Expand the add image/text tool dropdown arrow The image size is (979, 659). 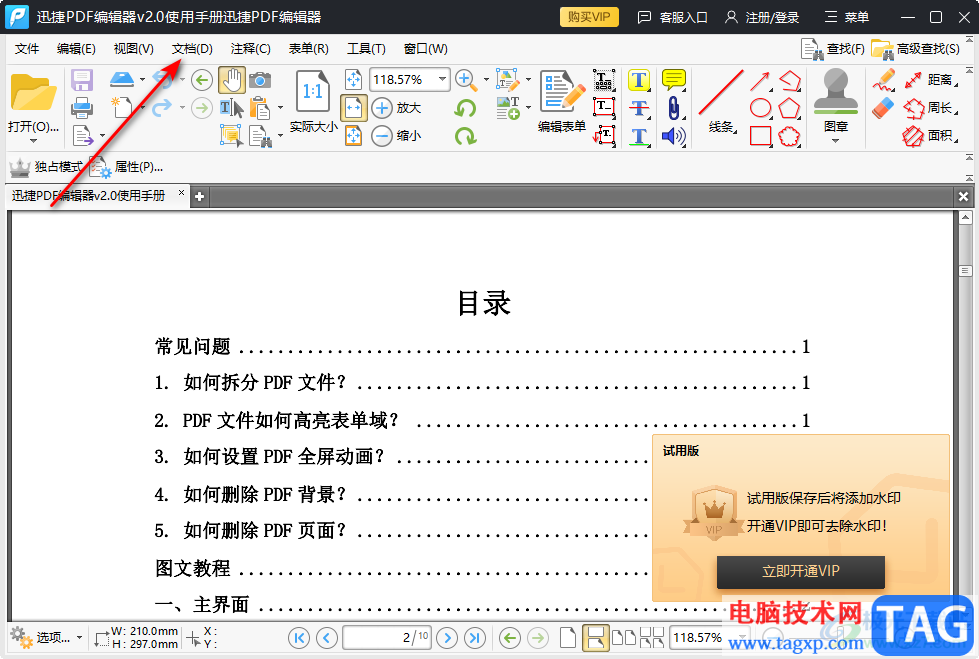point(528,108)
